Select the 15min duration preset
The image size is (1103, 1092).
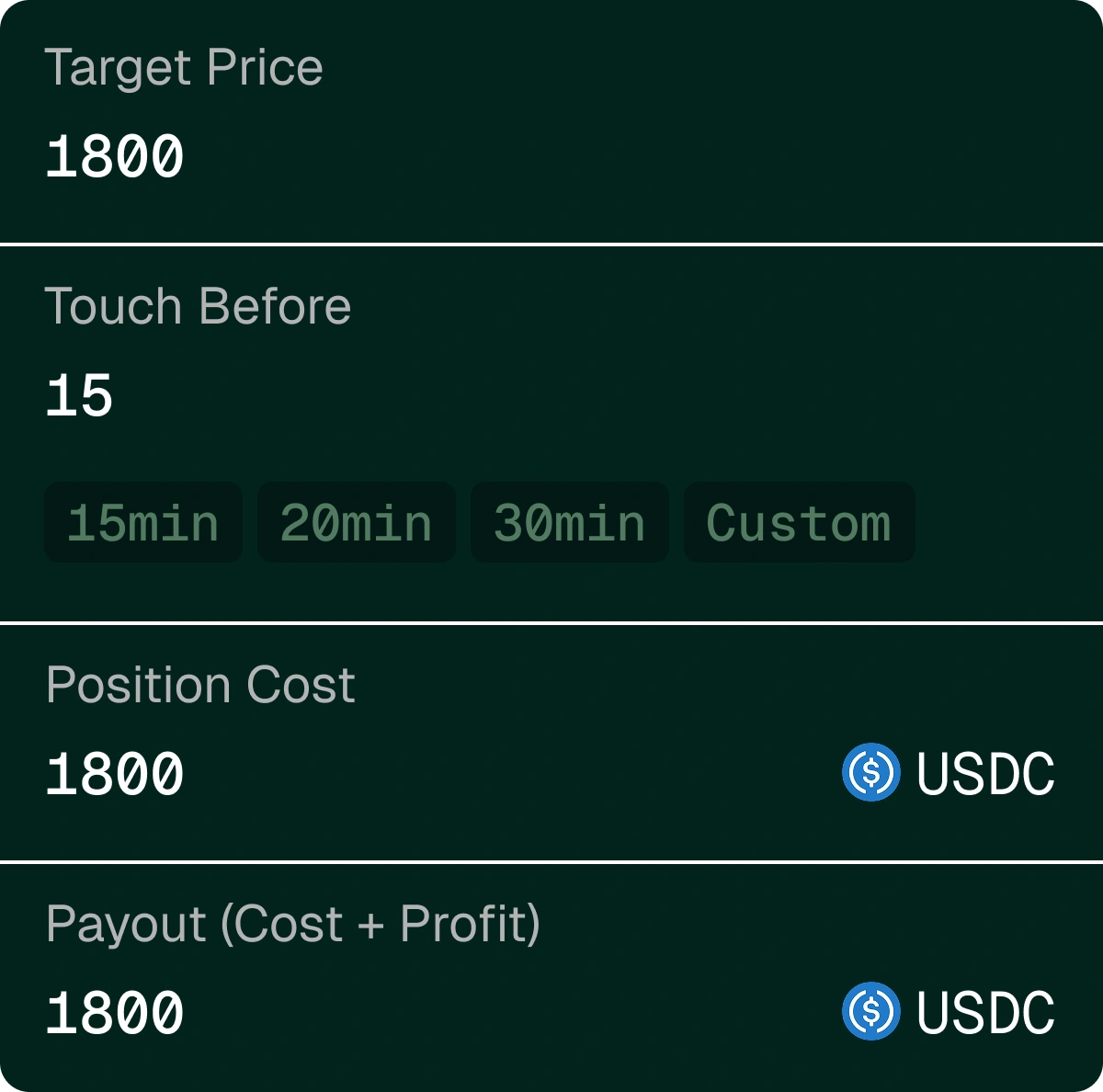click(143, 522)
